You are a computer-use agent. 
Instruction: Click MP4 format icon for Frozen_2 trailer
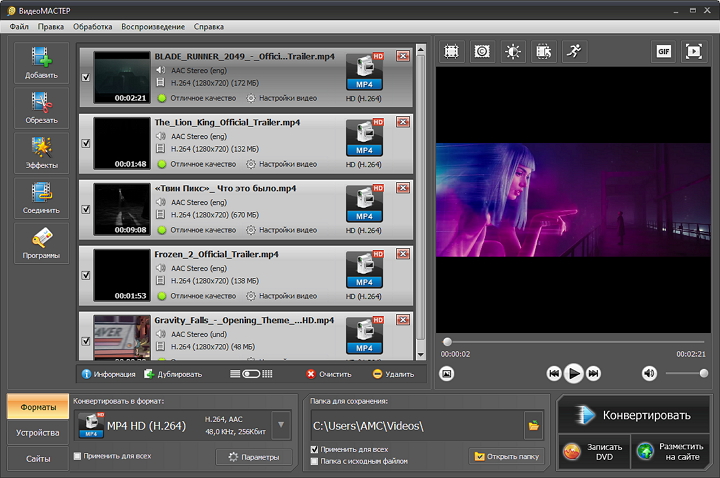pyautogui.click(x=365, y=269)
